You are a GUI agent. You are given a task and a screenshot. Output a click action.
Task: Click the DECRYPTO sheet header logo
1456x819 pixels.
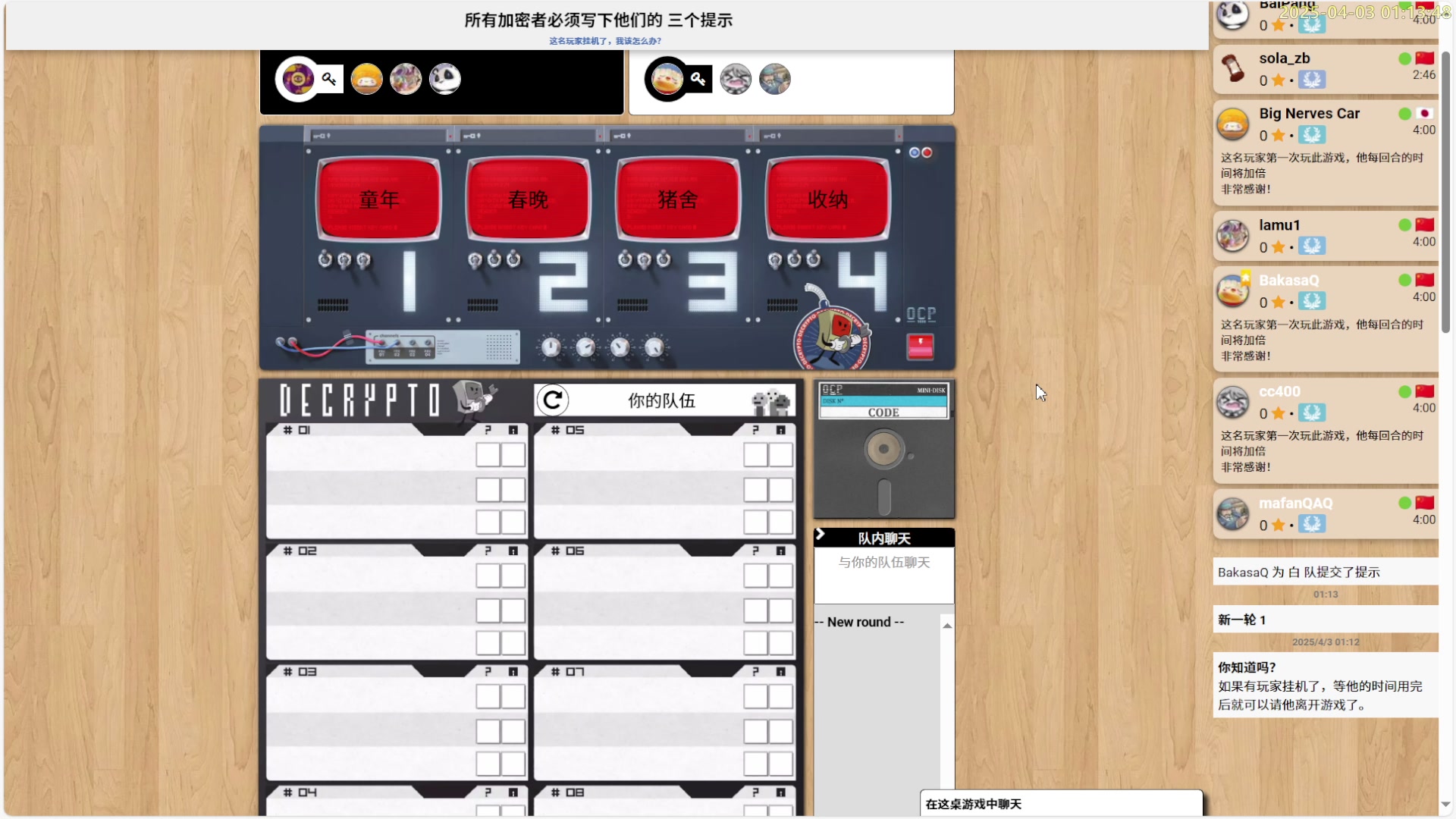360,400
